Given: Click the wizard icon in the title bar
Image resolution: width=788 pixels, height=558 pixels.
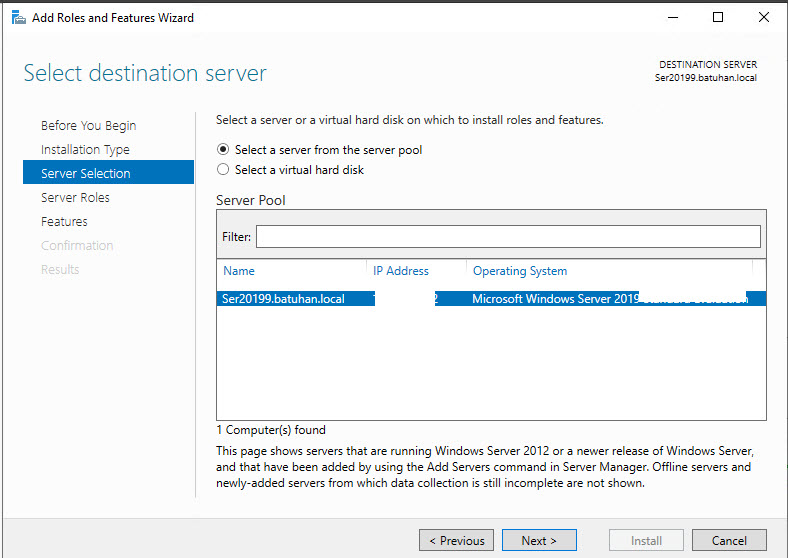Looking at the screenshot, I should (17, 17).
